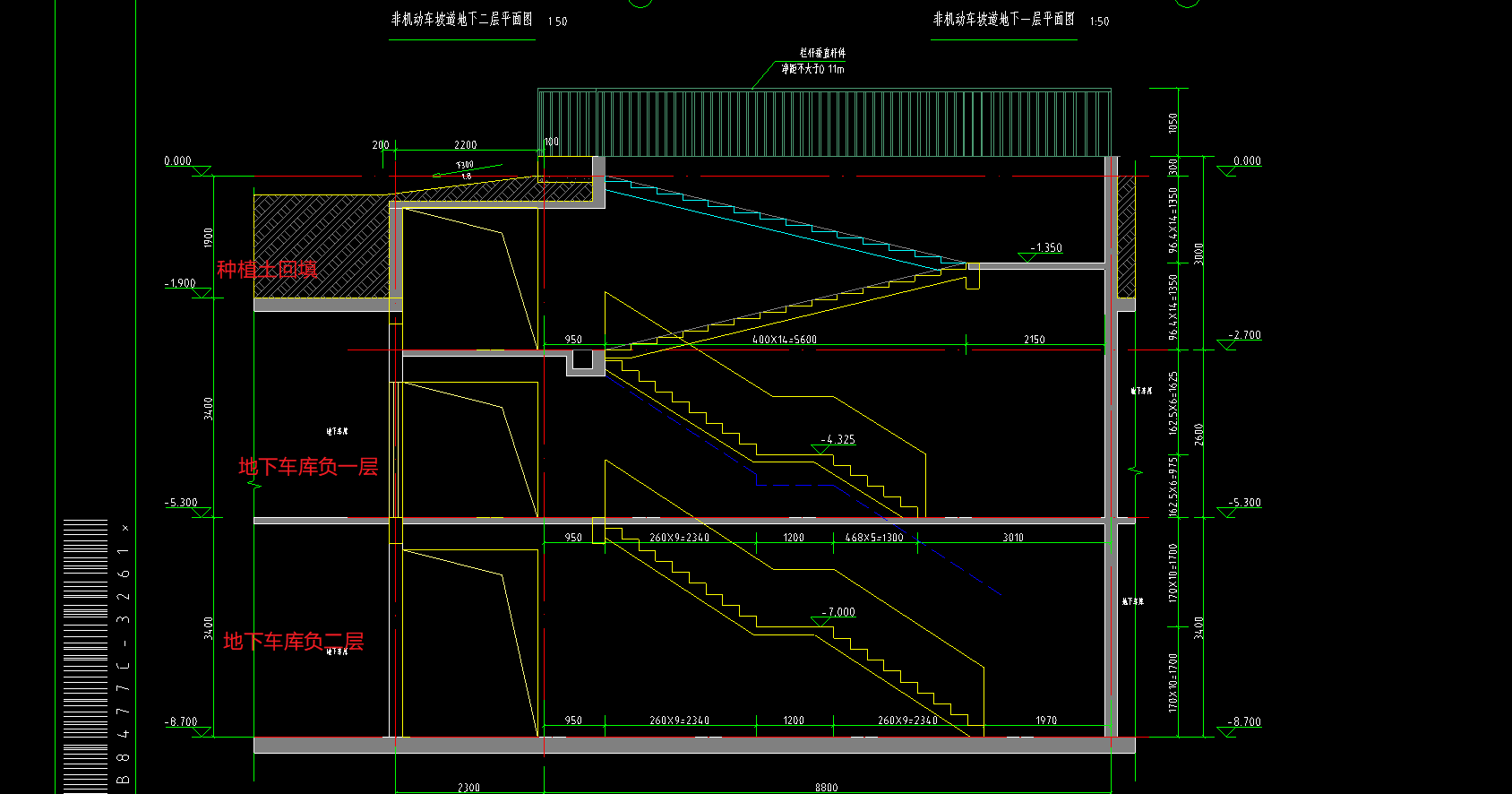
Task: Select the 2300 bottom dimension text
Action: [x=468, y=788]
